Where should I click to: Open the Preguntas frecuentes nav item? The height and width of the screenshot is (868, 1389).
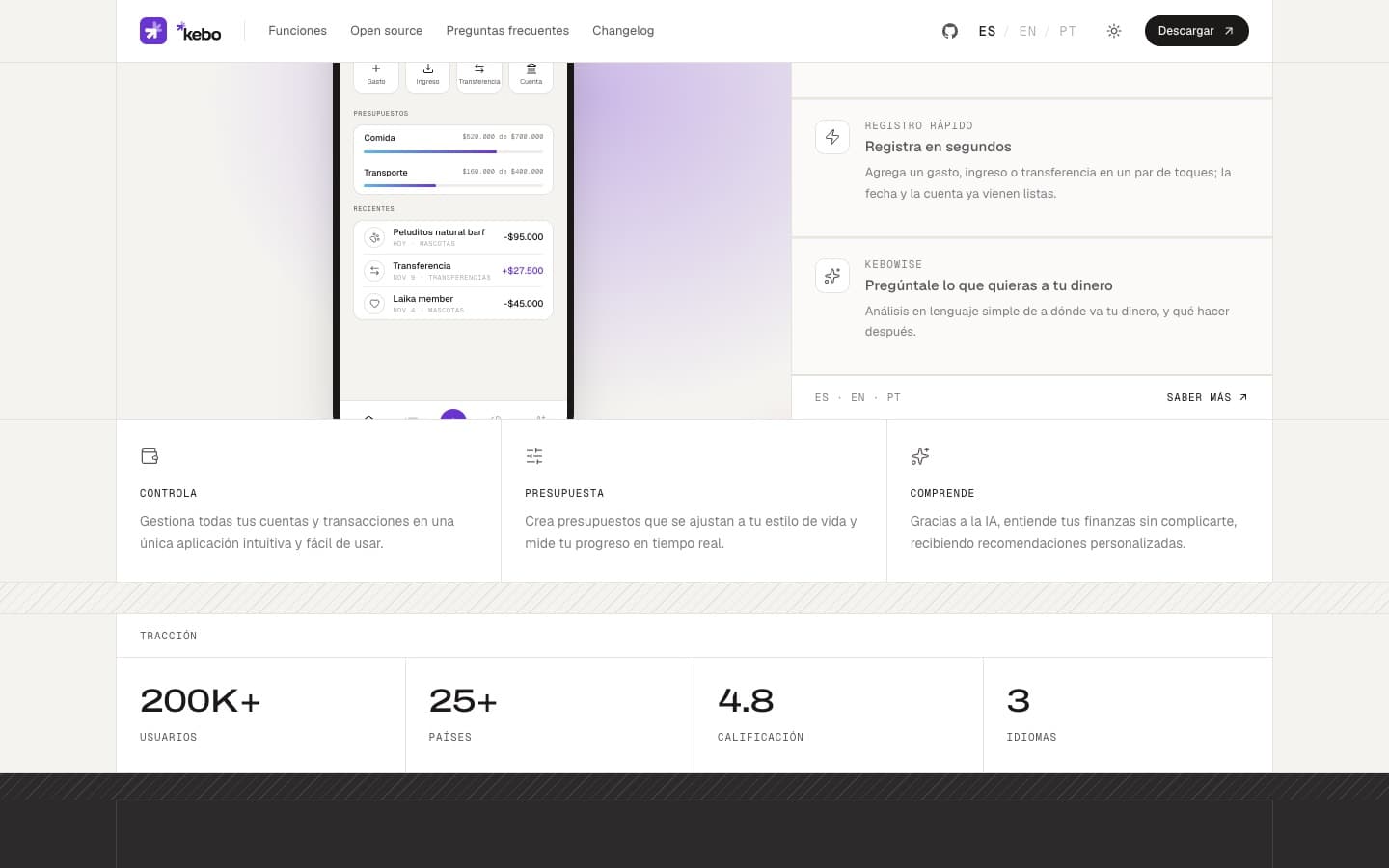point(507,31)
